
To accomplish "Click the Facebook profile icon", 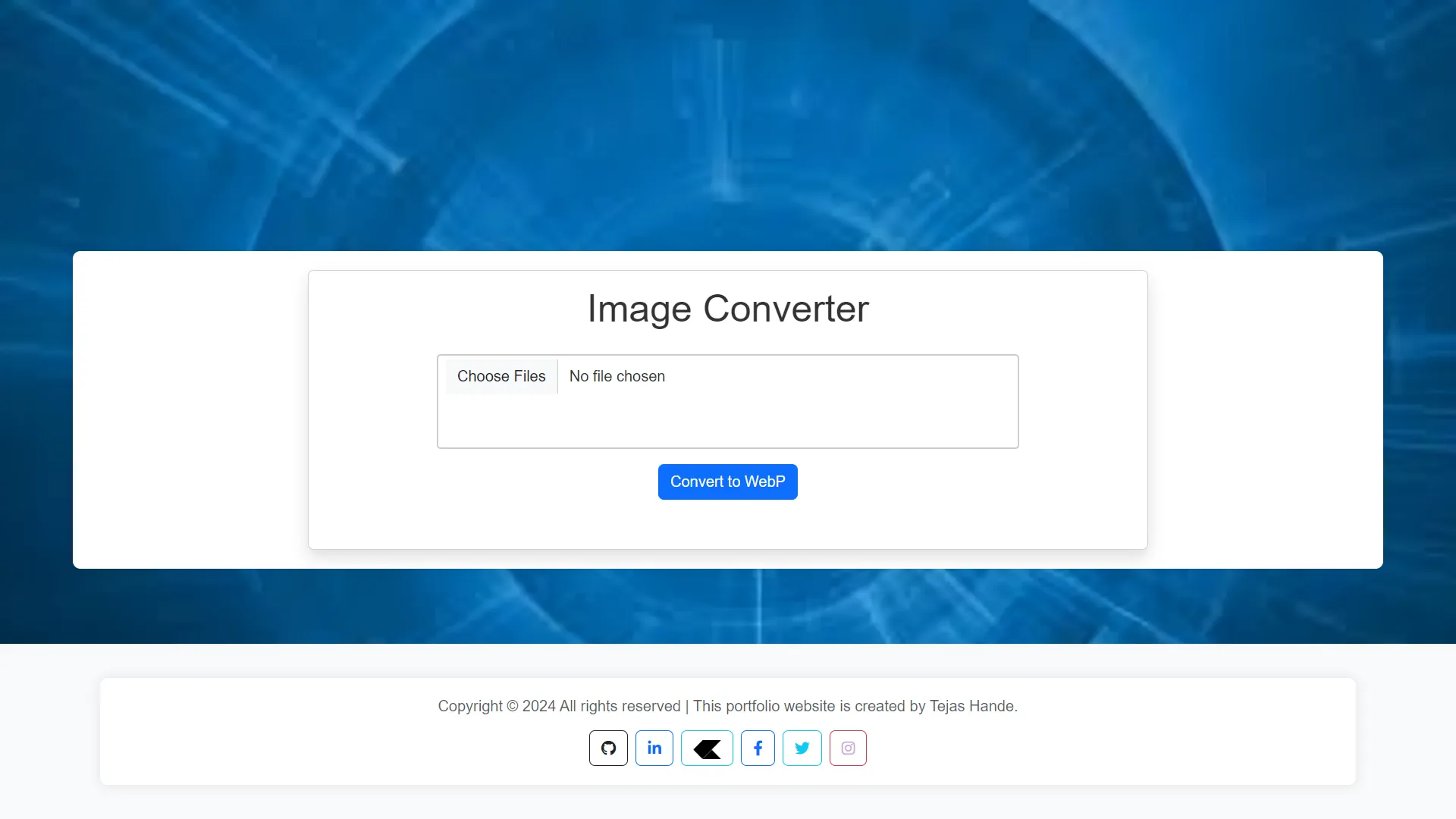I will [x=757, y=748].
